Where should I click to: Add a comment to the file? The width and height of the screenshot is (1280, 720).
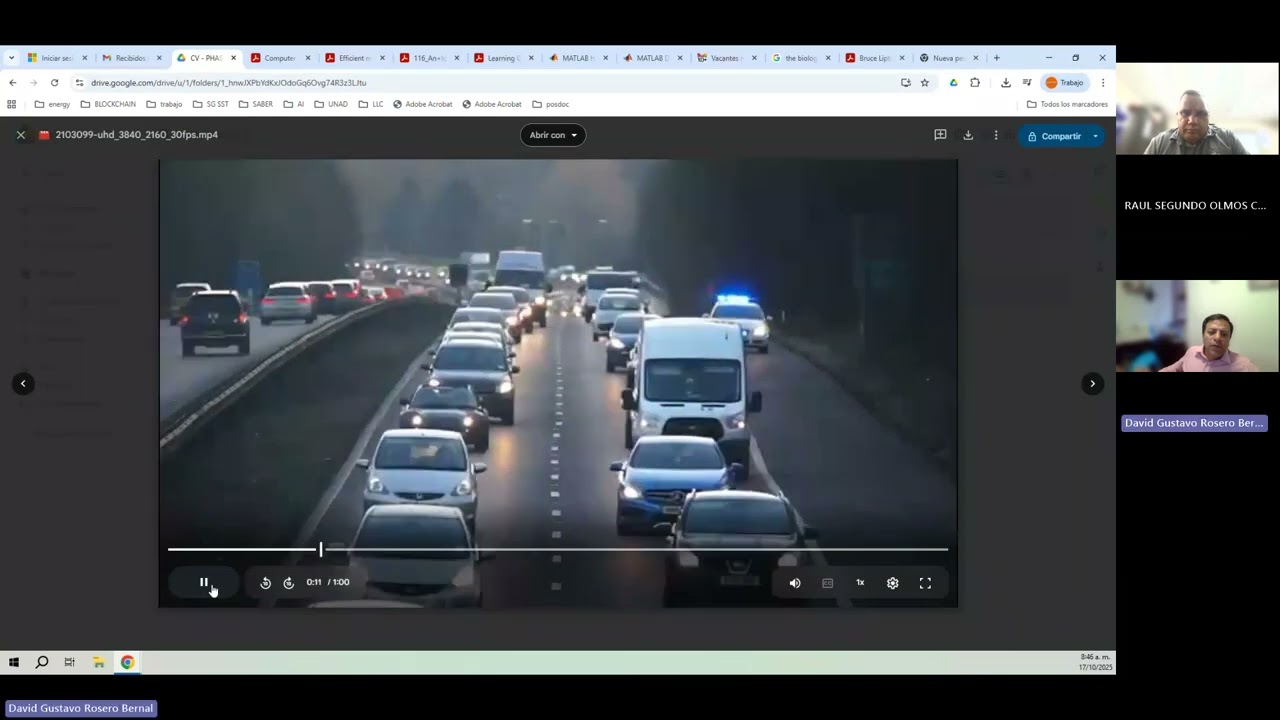(940, 135)
